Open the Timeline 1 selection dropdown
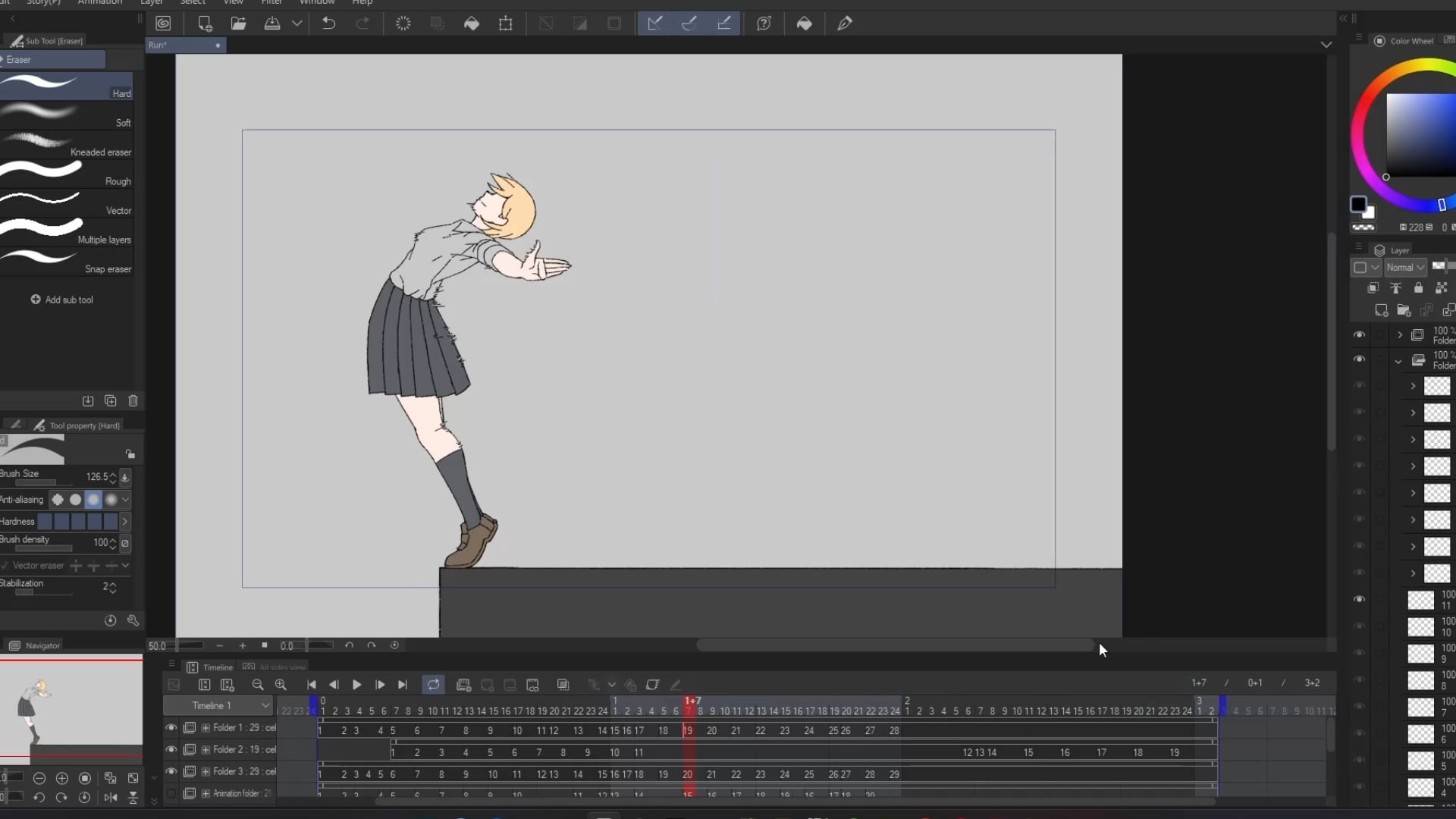The image size is (1456, 819). pyautogui.click(x=263, y=705)
